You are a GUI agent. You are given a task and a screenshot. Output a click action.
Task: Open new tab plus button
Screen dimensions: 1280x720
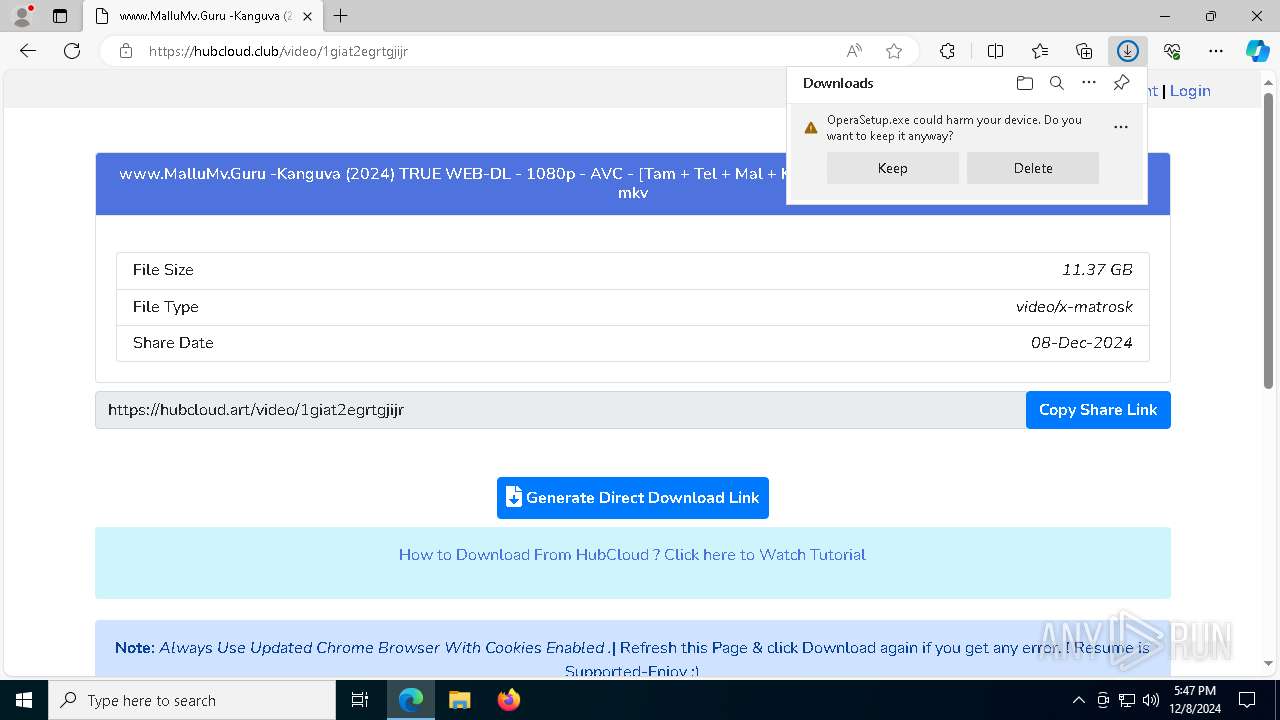click(x=341, y=16)
